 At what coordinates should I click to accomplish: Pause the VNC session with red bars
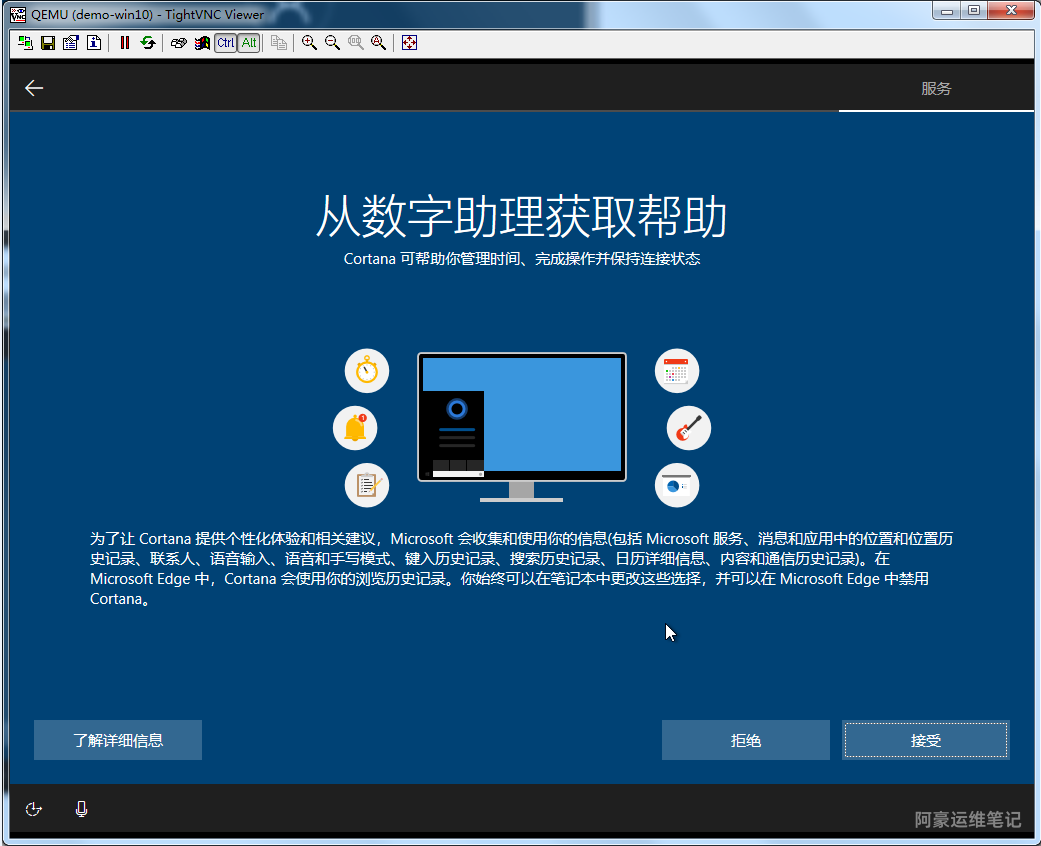[125, 43]
